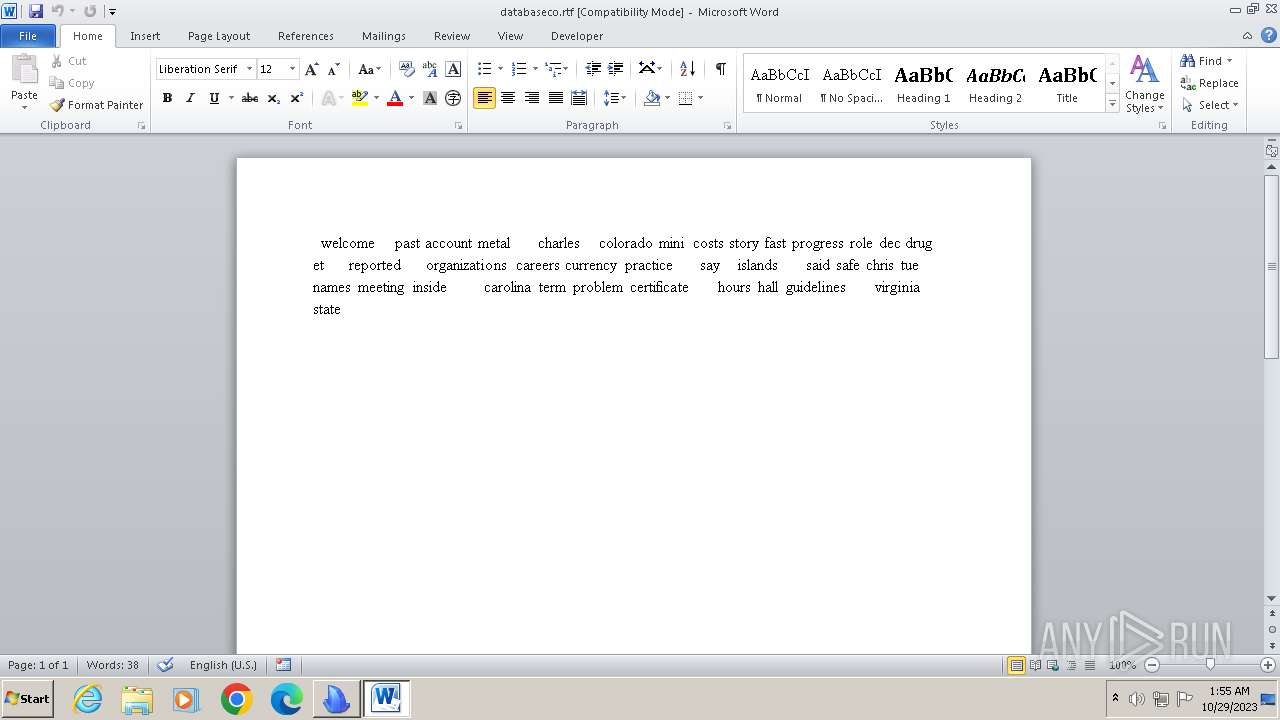Open Line Spacing dropdown
1280x720 pixels.
coord(615,98)
